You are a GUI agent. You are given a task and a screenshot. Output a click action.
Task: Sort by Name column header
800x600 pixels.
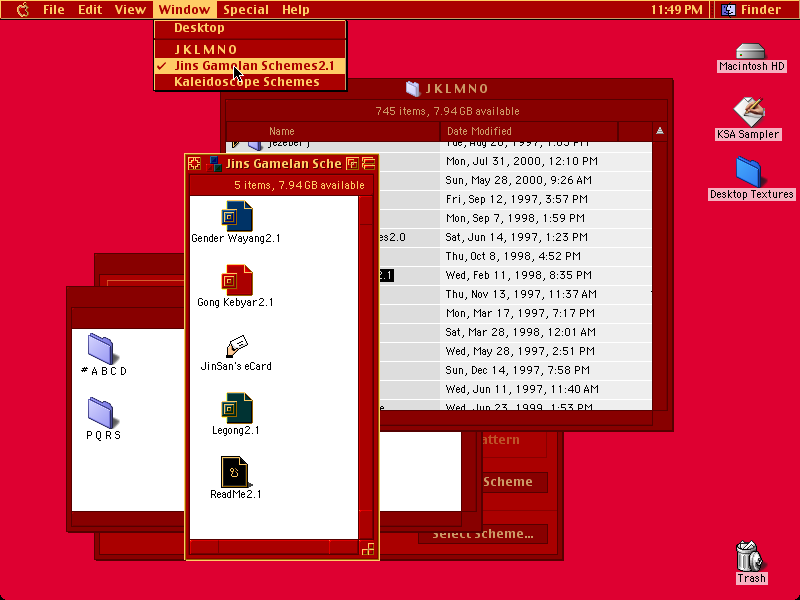[x=333, y=131]
